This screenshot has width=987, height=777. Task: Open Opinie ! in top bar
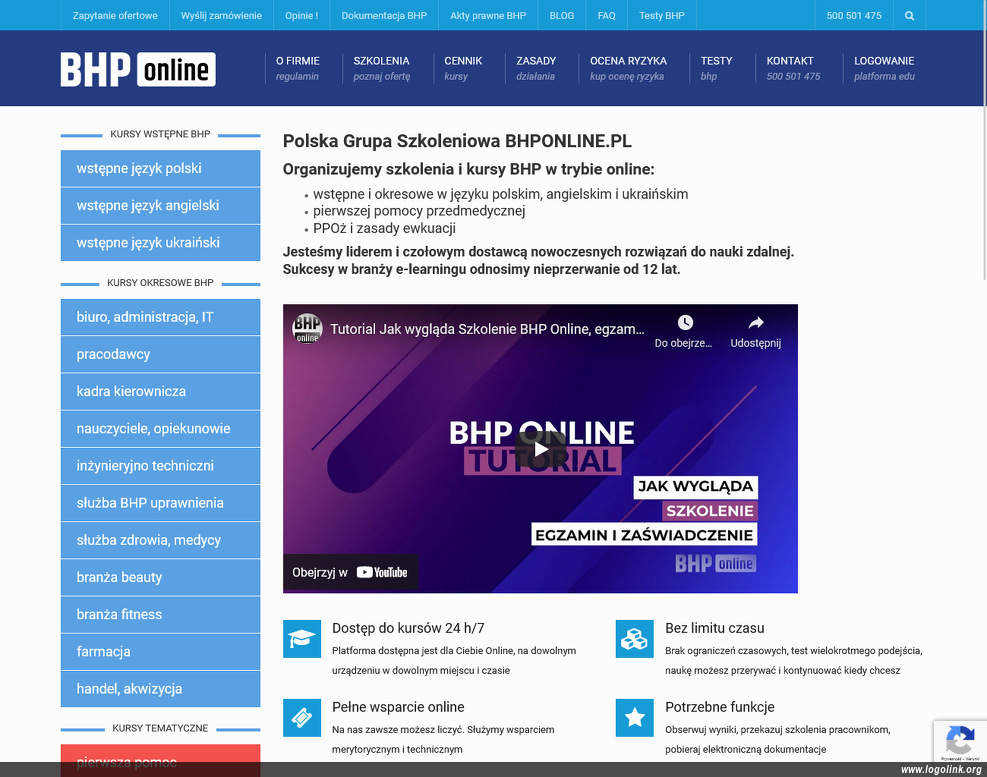click(302, 16)
